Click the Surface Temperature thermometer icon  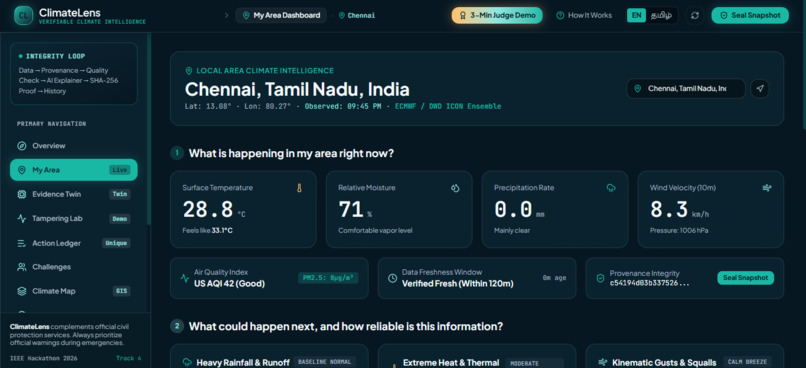pos(299,188)
